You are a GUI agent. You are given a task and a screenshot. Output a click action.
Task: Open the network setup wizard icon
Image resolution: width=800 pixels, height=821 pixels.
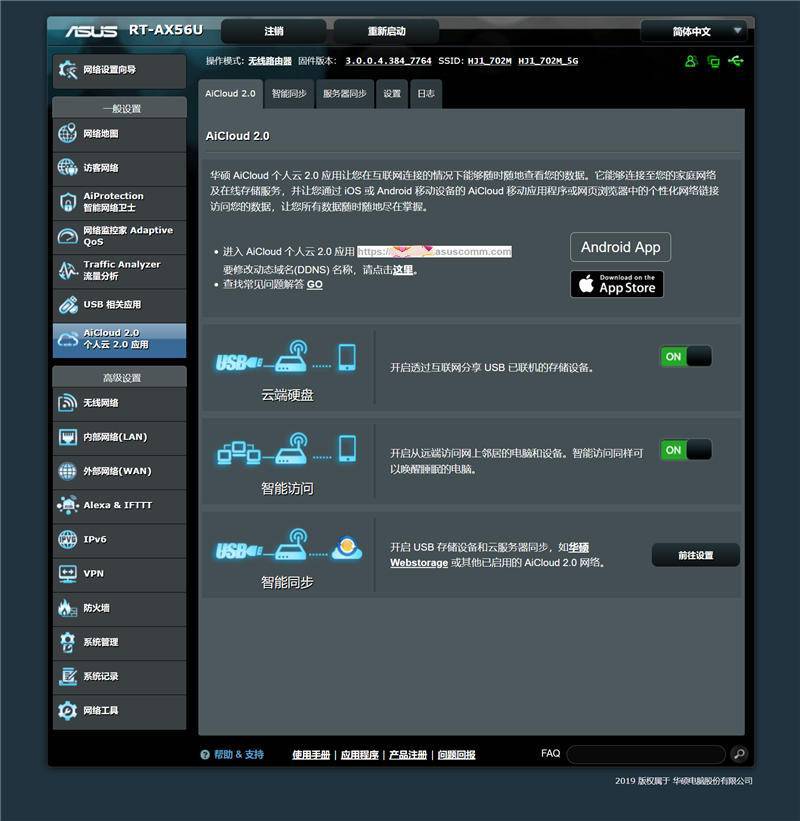click(68, 70)
